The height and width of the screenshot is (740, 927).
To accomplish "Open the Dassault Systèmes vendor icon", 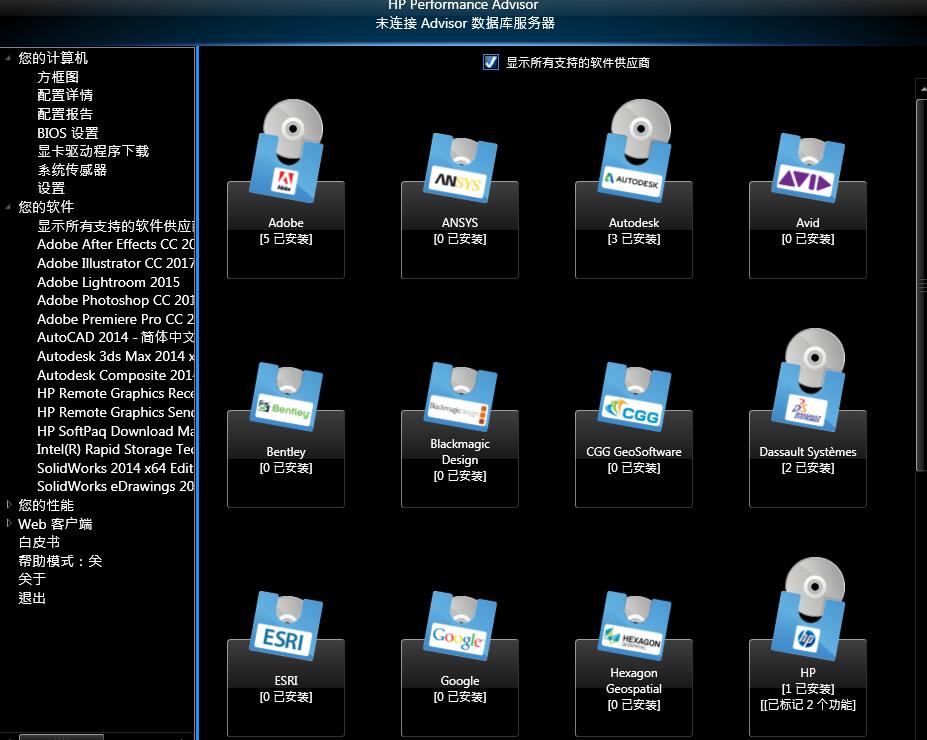I will (808, 379).
